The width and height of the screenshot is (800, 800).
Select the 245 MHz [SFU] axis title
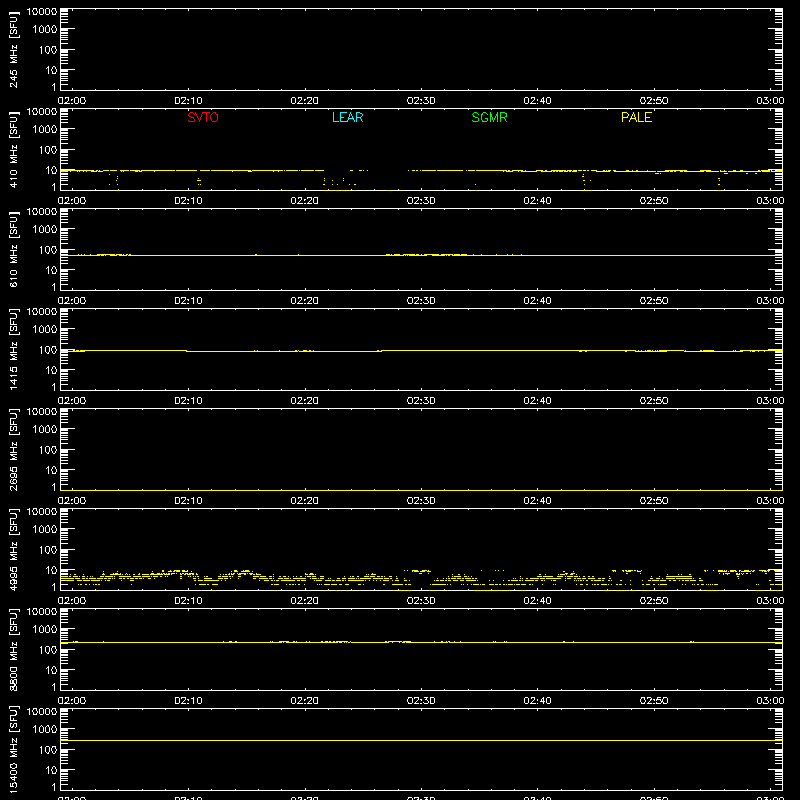[13, 49]
